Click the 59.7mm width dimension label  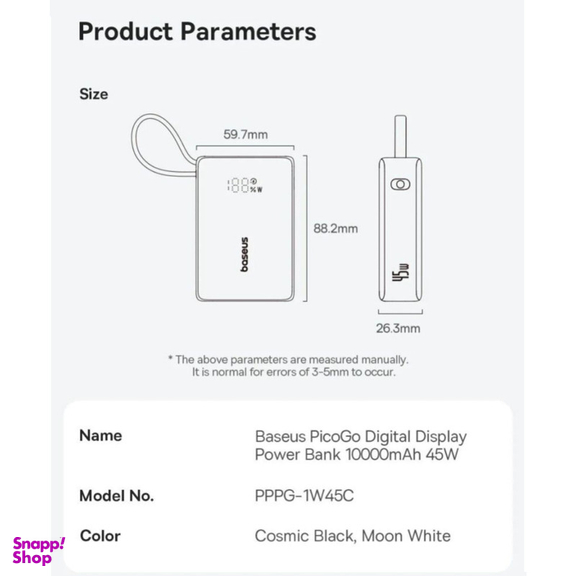245,134
